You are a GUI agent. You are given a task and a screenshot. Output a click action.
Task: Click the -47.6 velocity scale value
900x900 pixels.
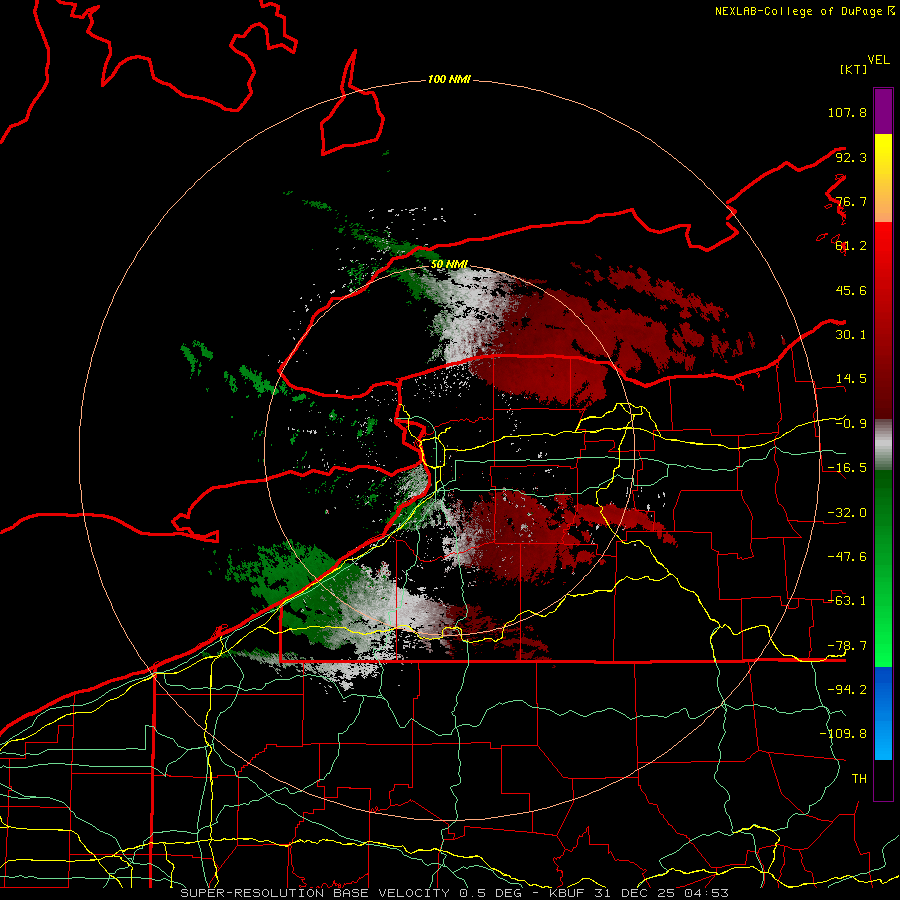(847, 557)
